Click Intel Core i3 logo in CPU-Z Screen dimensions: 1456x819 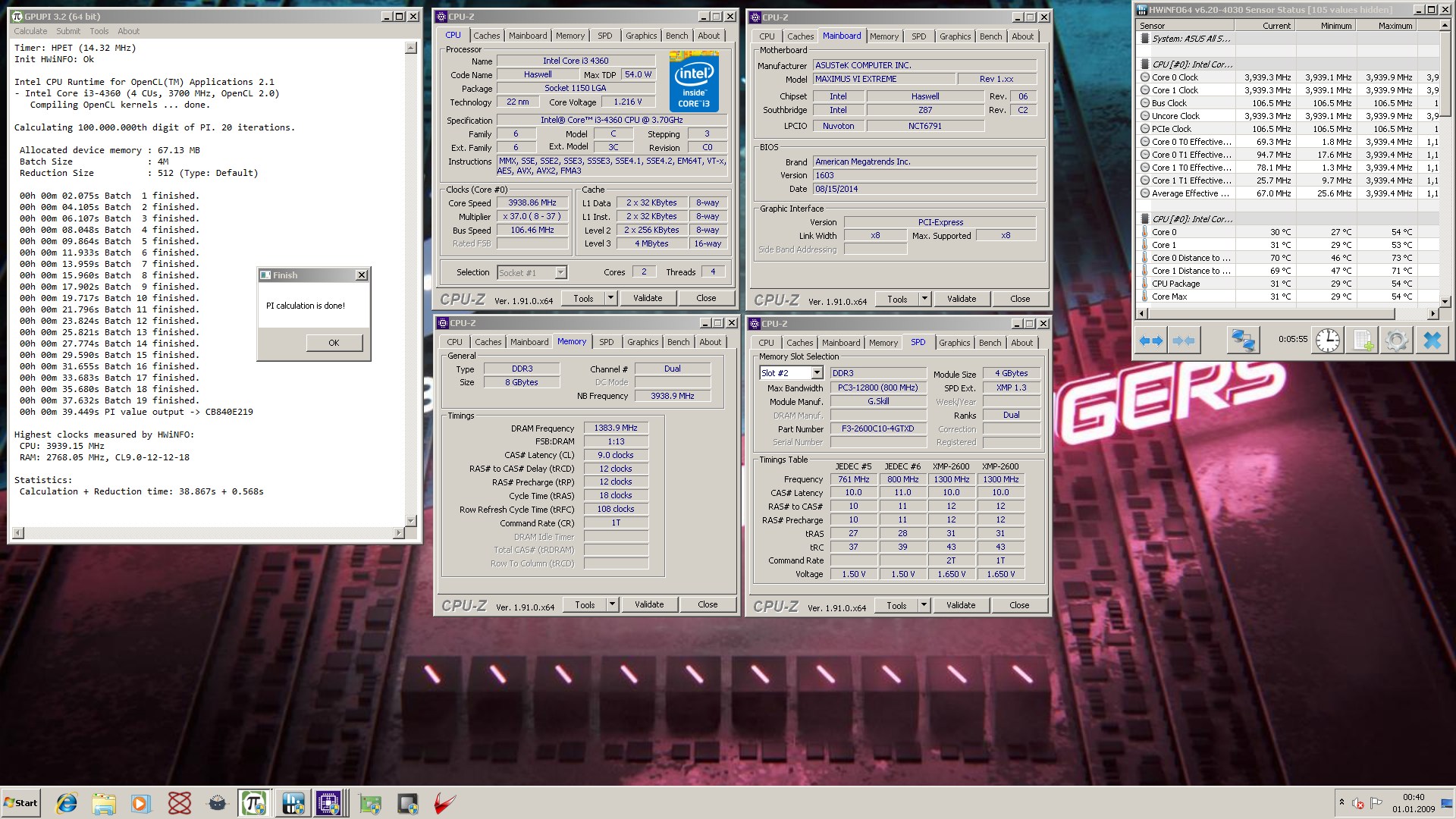(694, 82)
